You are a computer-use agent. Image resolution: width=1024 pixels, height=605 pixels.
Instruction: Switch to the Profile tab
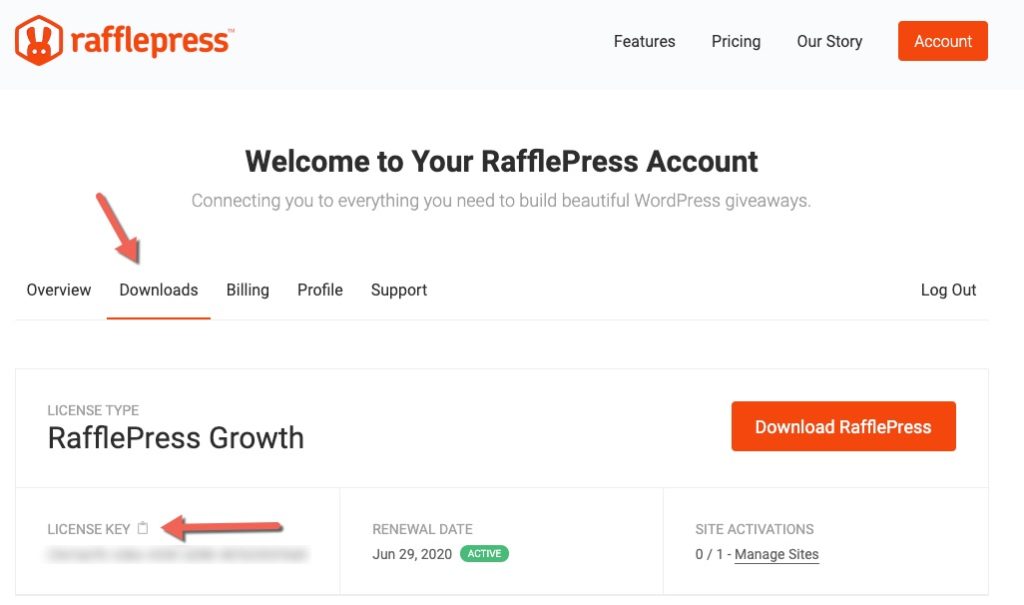[x=320, y=289]
